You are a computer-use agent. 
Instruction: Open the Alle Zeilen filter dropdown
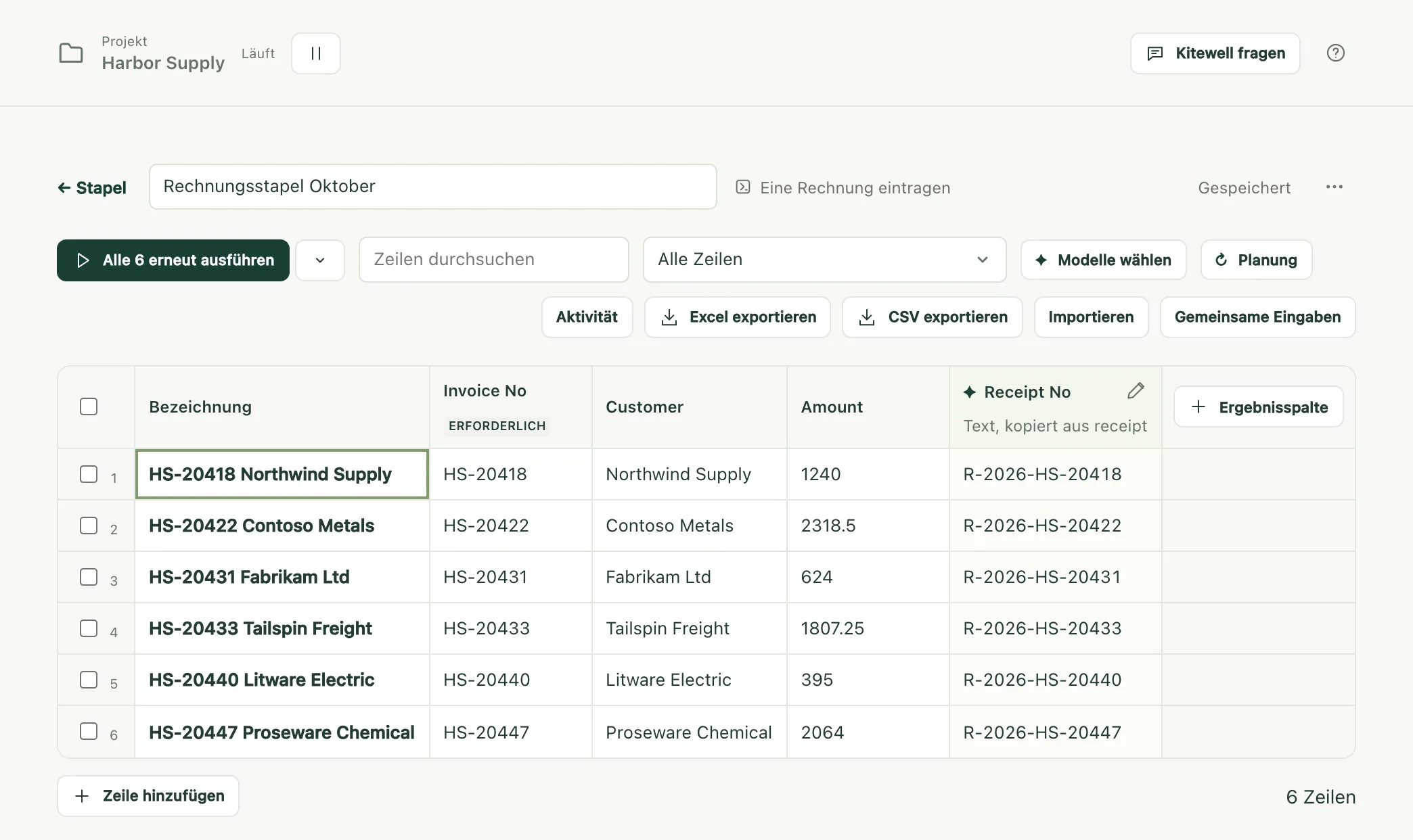coord(824,260)
